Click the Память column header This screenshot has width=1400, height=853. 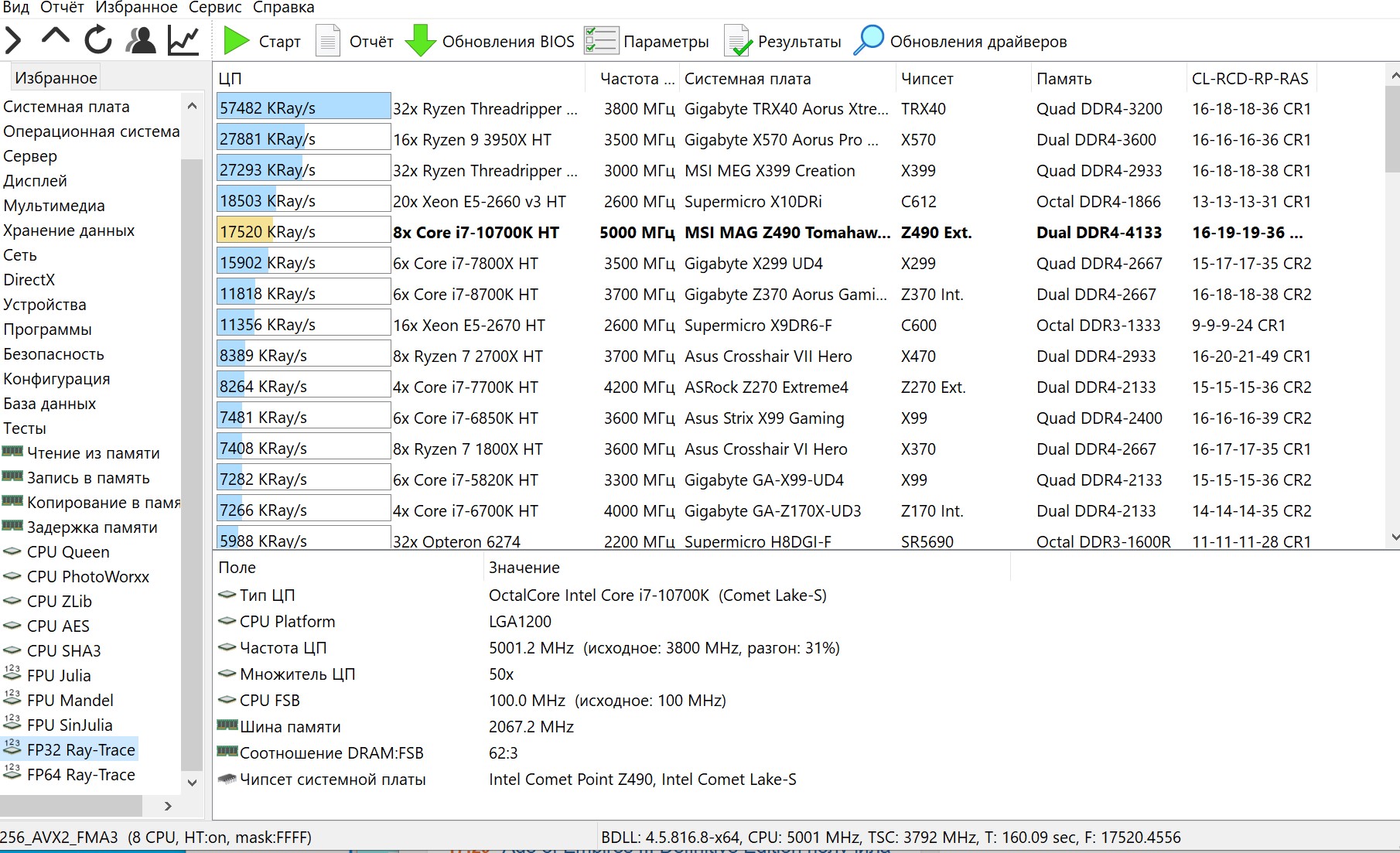pos(1064,79)
